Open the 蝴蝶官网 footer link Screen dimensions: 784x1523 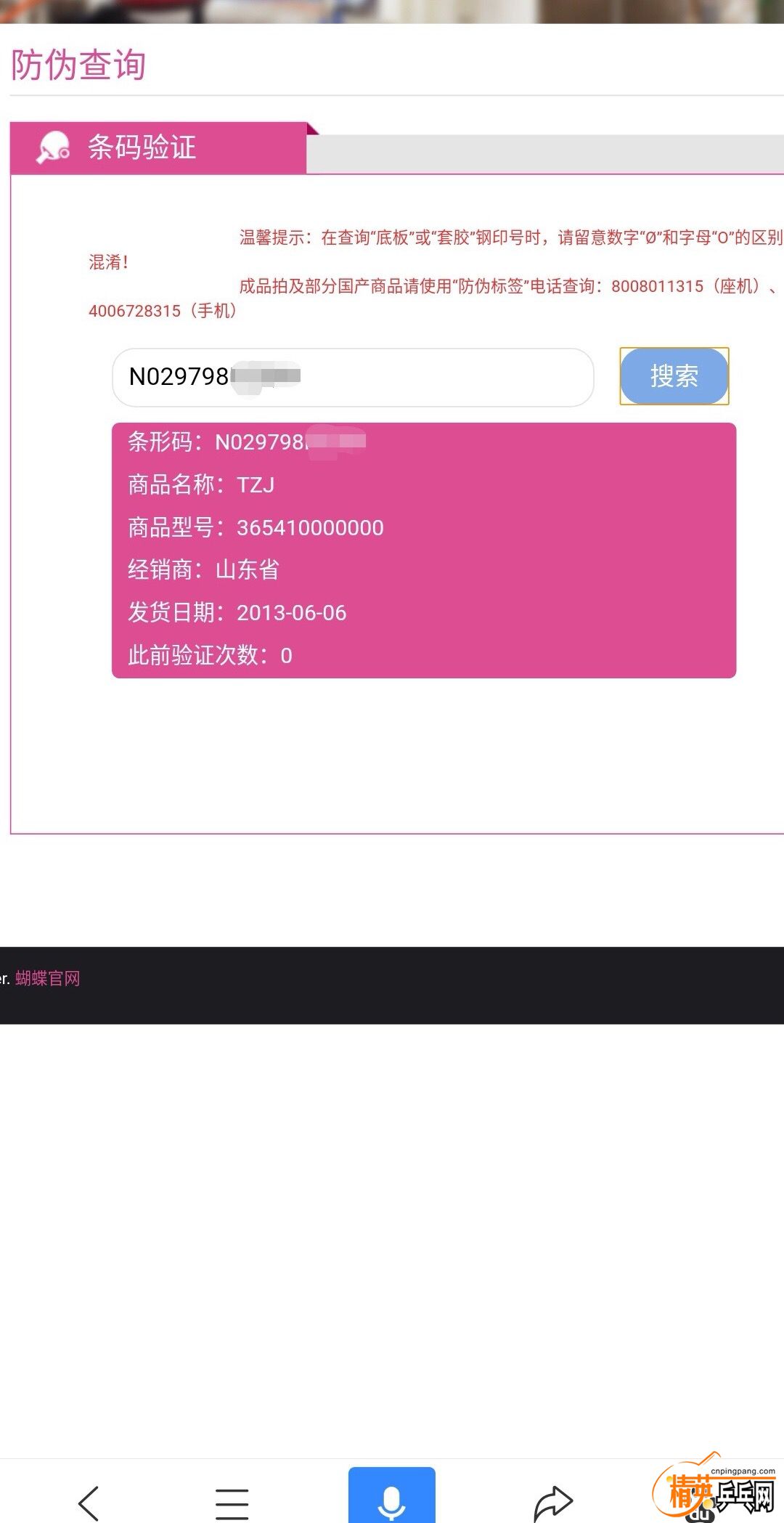(x=48, y=978)
